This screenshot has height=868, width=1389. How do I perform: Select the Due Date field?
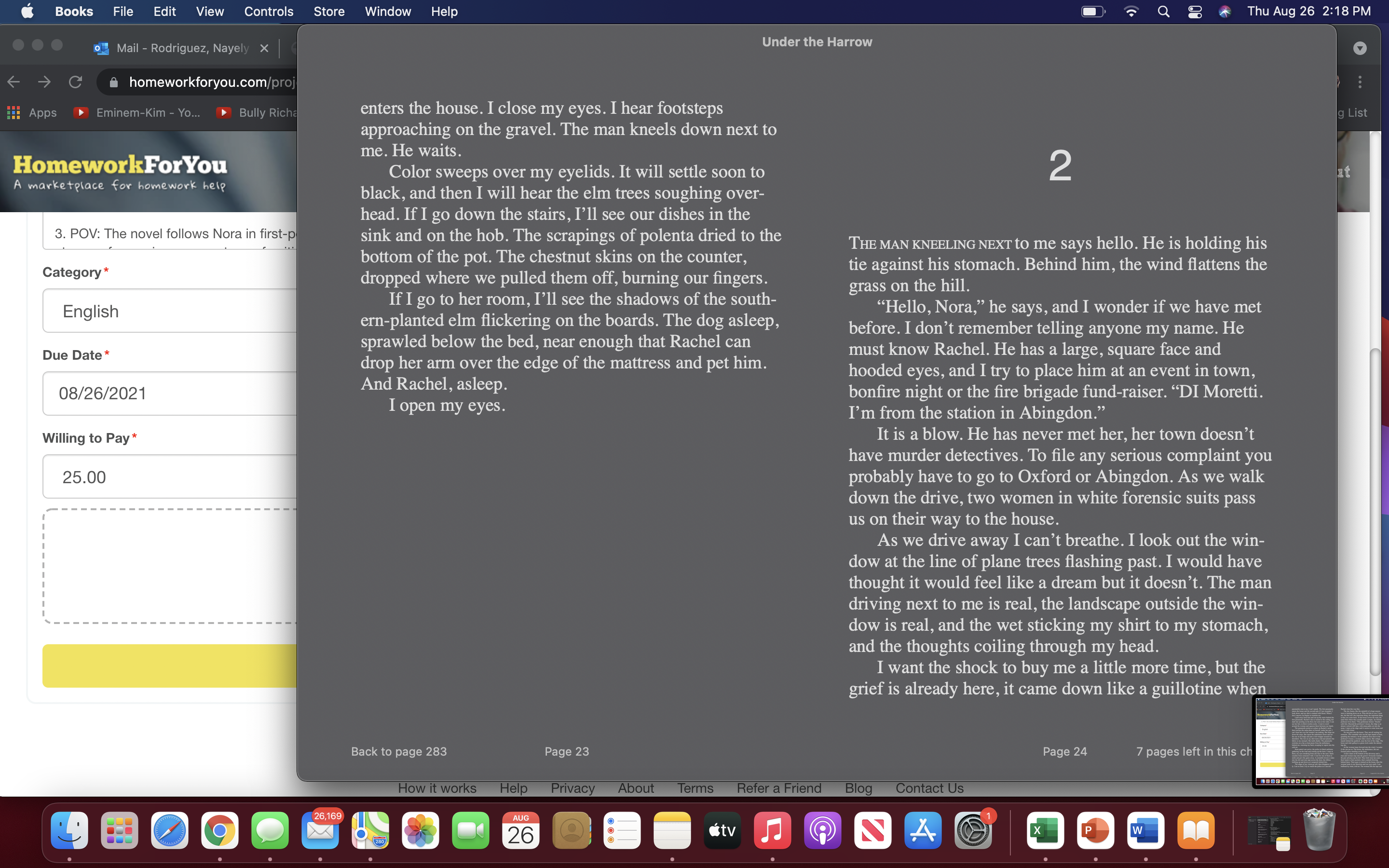tap(170, 393)
